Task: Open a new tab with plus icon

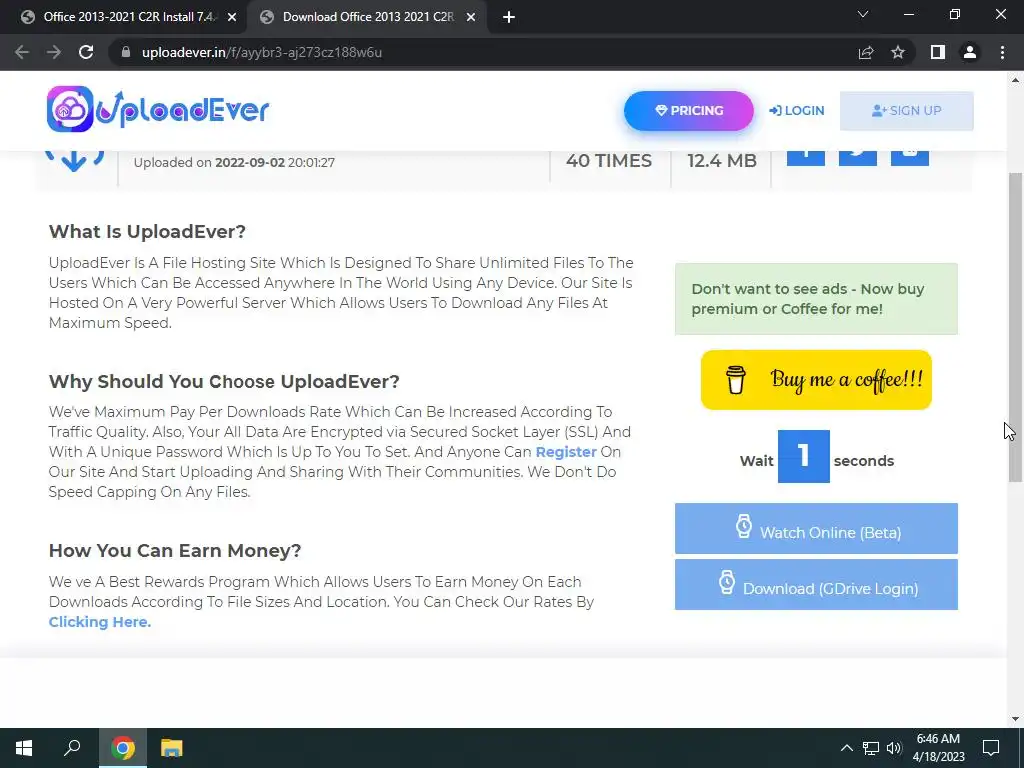Action: [509, 18]
